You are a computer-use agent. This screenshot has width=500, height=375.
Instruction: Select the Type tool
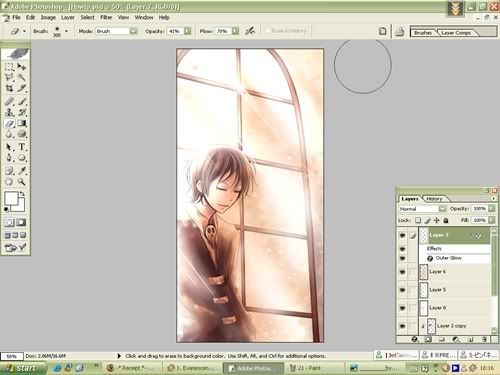pyautogui.click(x=22, y=147)
